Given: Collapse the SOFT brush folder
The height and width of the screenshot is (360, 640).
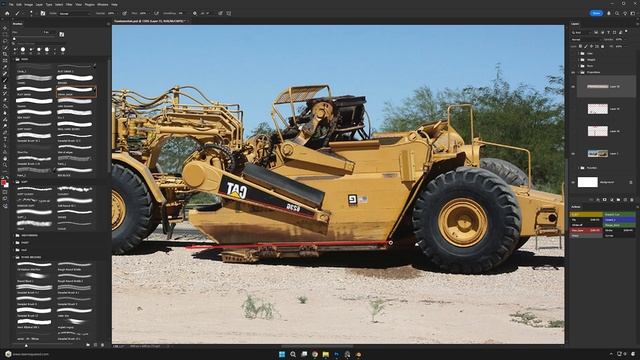Looking at the screenshot, I should pyautogui.click(x=13, y=182).
